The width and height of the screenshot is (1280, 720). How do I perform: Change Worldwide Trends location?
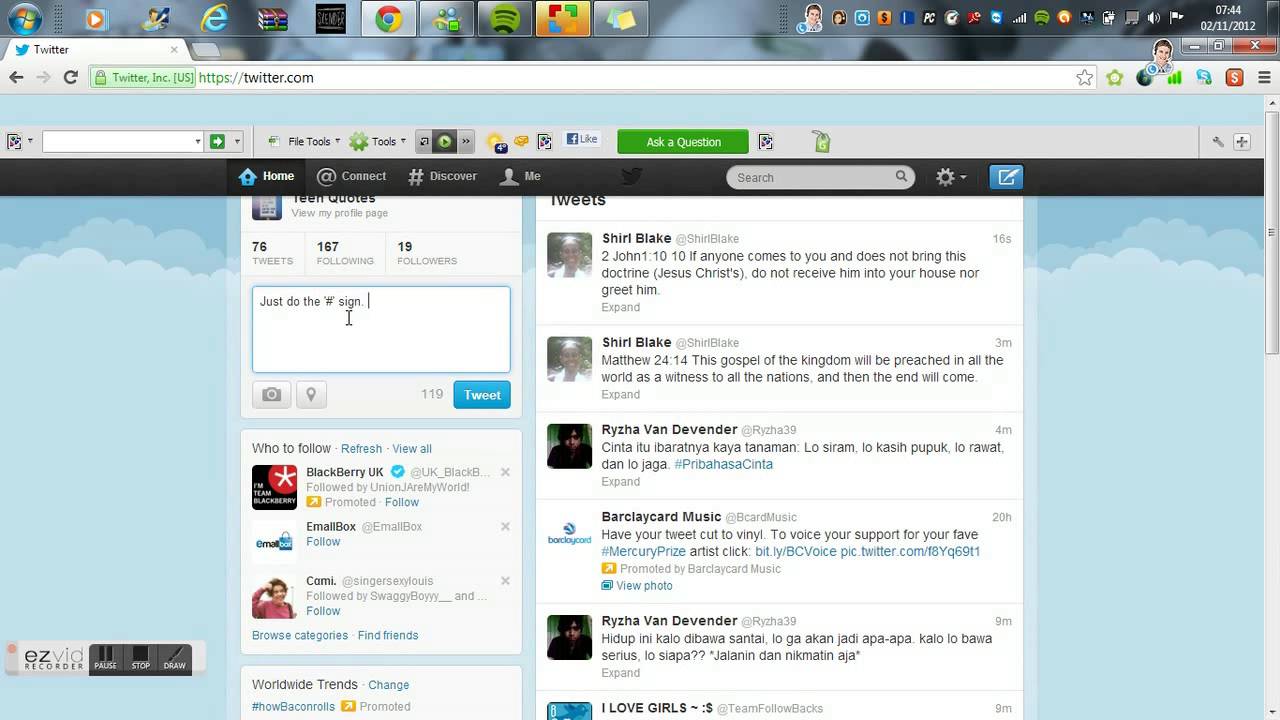(x=388, y=685)
